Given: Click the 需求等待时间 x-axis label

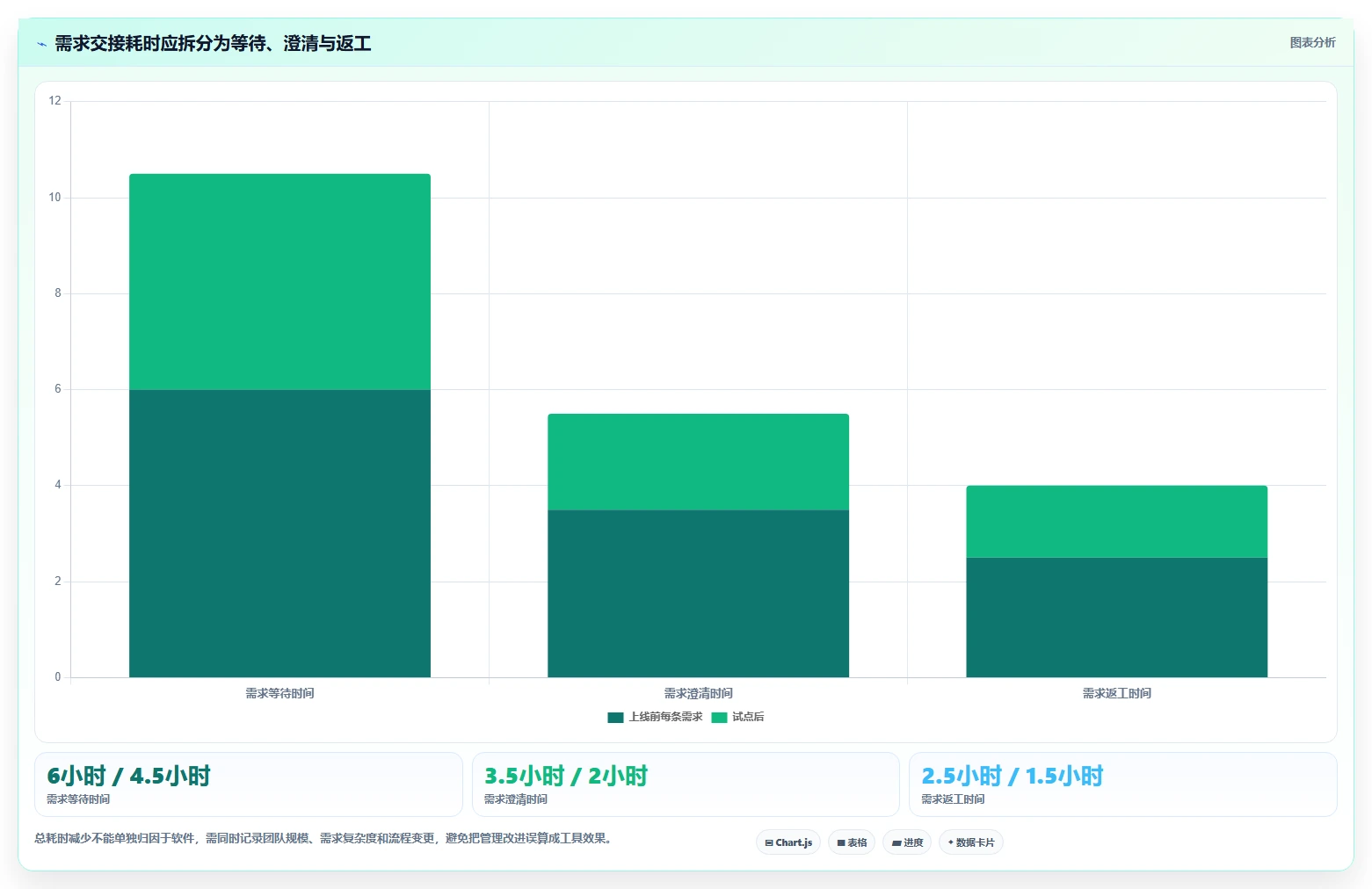Looking at the screenshot, I should pyautogui.click(x=279, y=694).
